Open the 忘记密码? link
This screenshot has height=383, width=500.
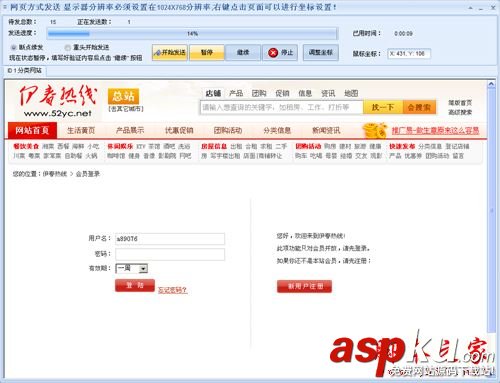click(x=173, y=290)
